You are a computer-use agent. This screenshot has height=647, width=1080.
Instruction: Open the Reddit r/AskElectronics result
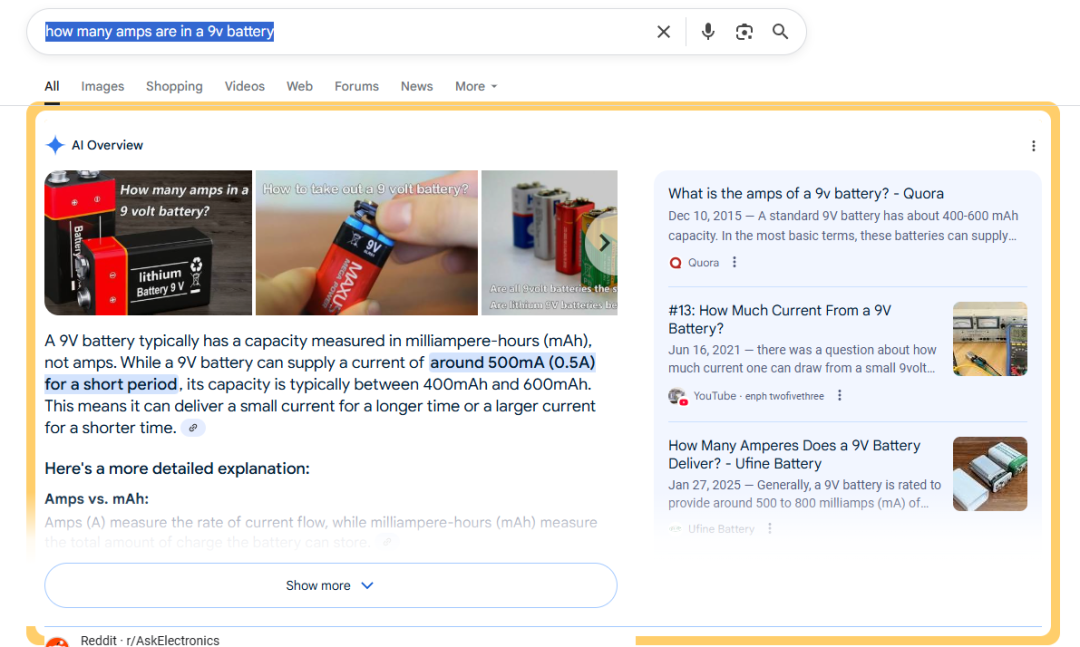(x=150, y=641)
